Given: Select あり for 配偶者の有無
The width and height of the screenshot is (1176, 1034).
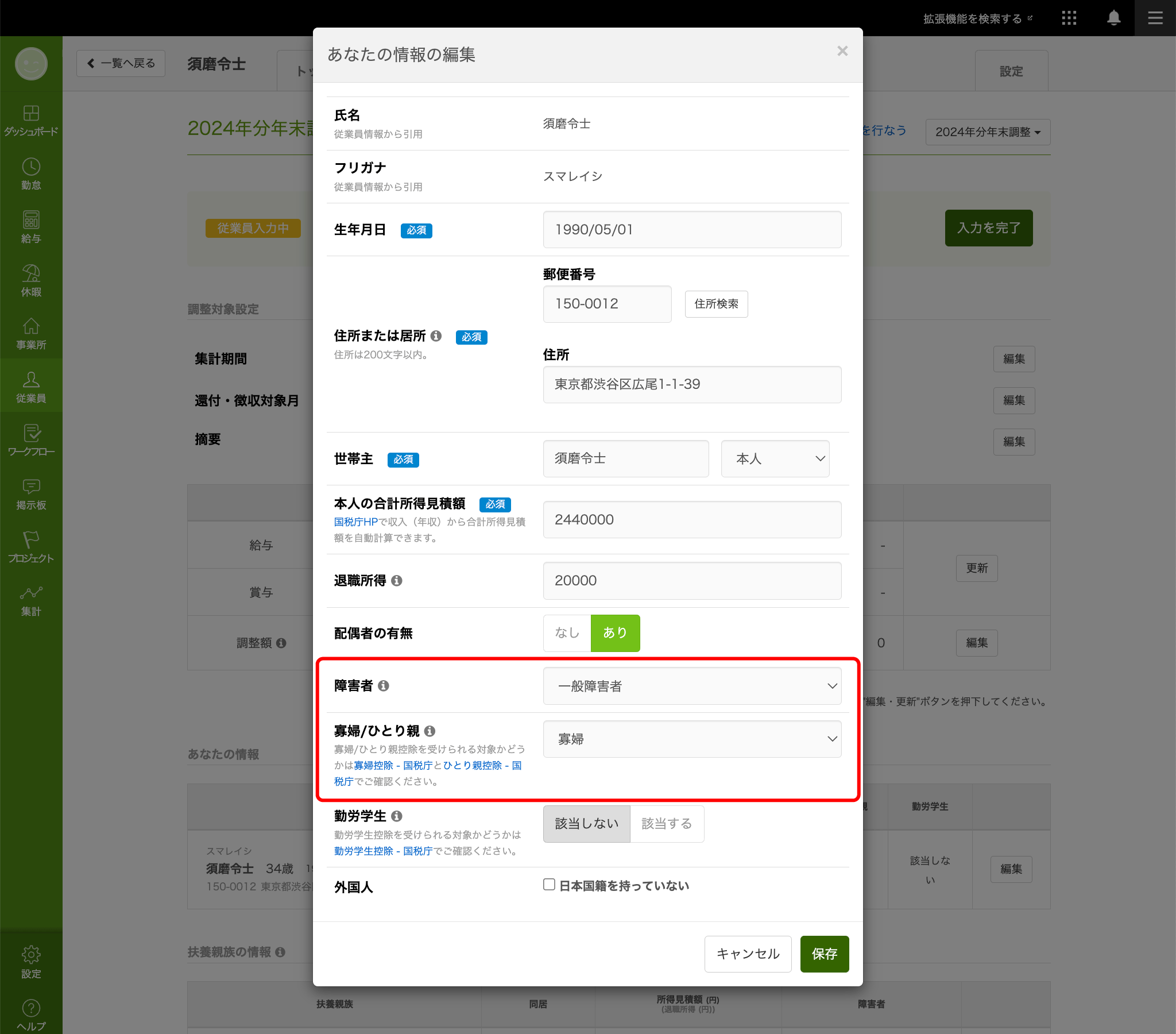Looking at the screenshot, I should [x=615, y=632].
